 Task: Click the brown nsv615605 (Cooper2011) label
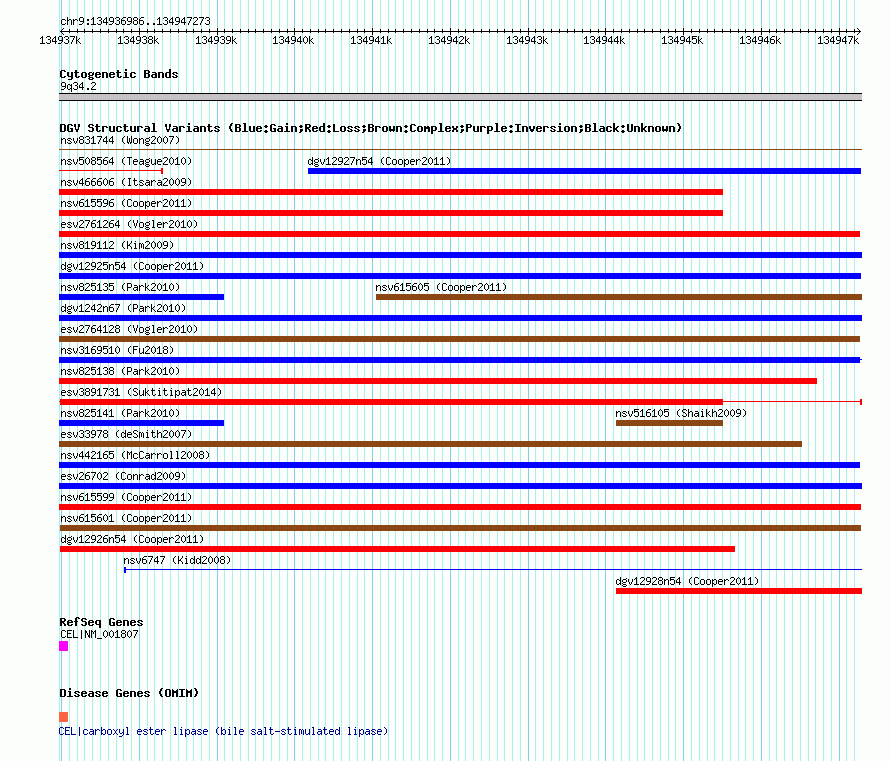point(441,287)
